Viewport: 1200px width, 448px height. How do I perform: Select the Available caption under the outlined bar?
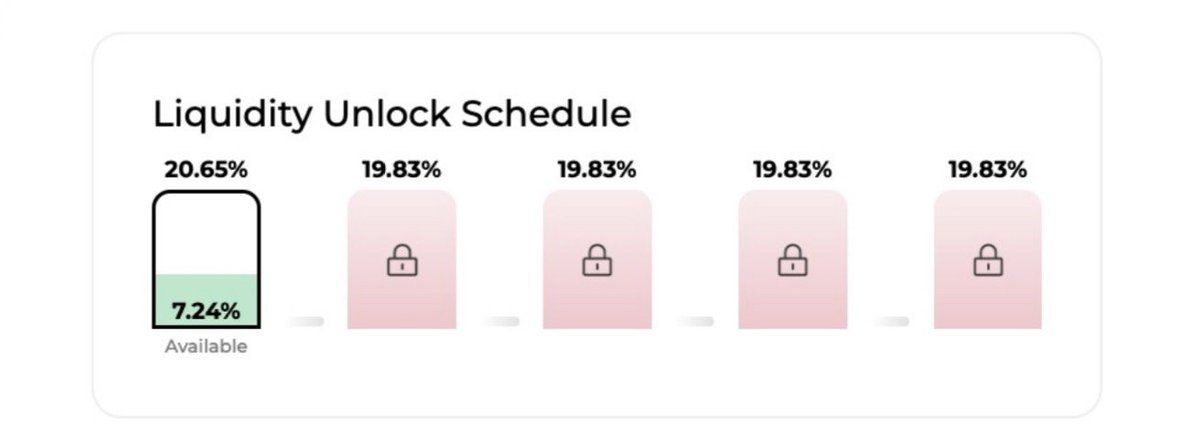click(x=206, y=347)
